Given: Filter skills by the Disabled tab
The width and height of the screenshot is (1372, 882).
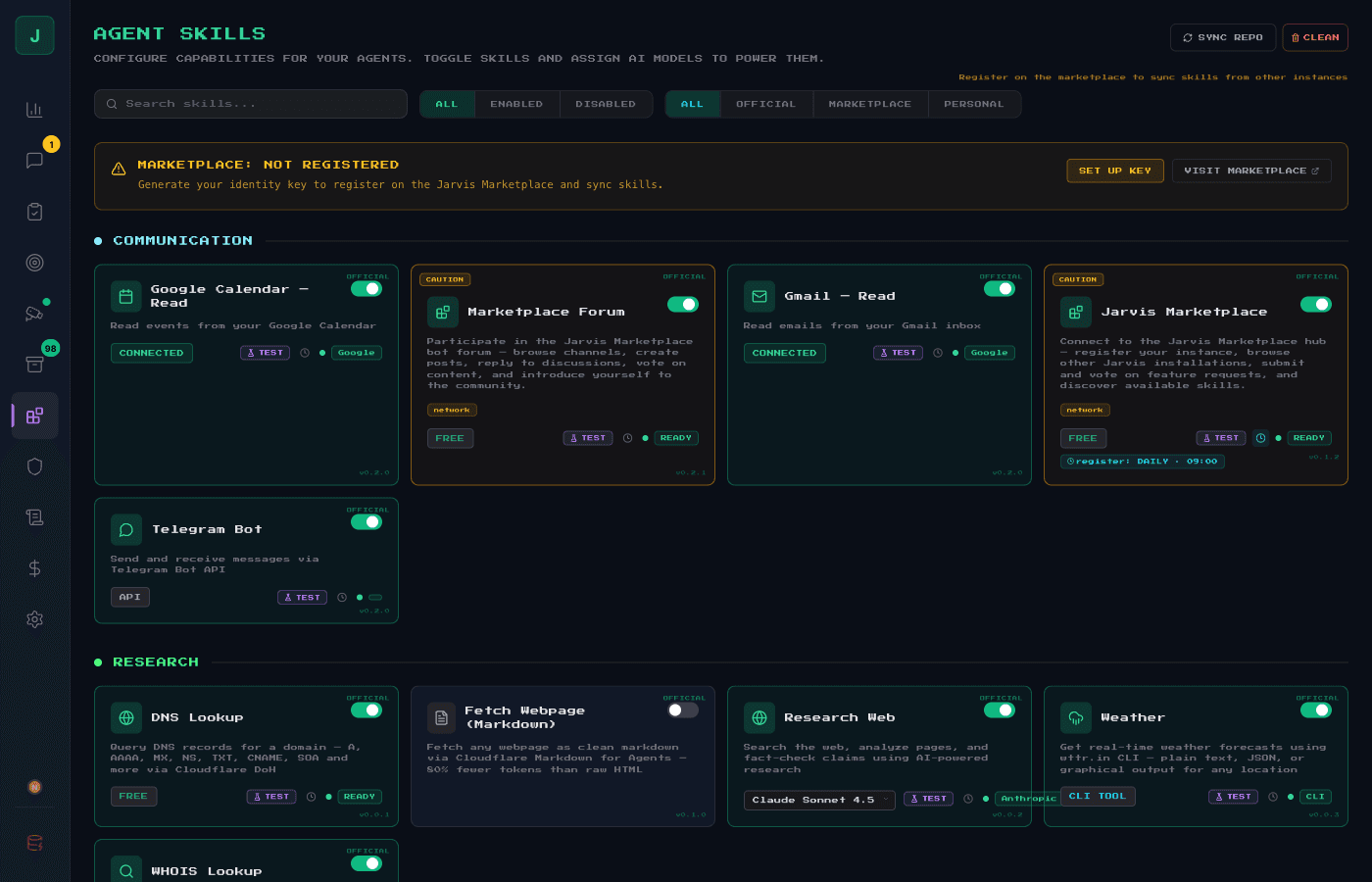Looking at the screenshot, I should pyautogui.click(x=605, y=104).
